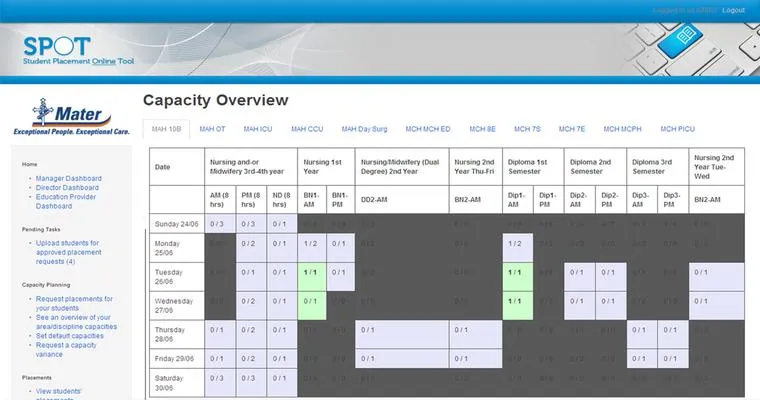760x400 pixels.
Task: Click the Wednesday 27/06 PM 0/2 cell
Action: [x=251, y=305]
